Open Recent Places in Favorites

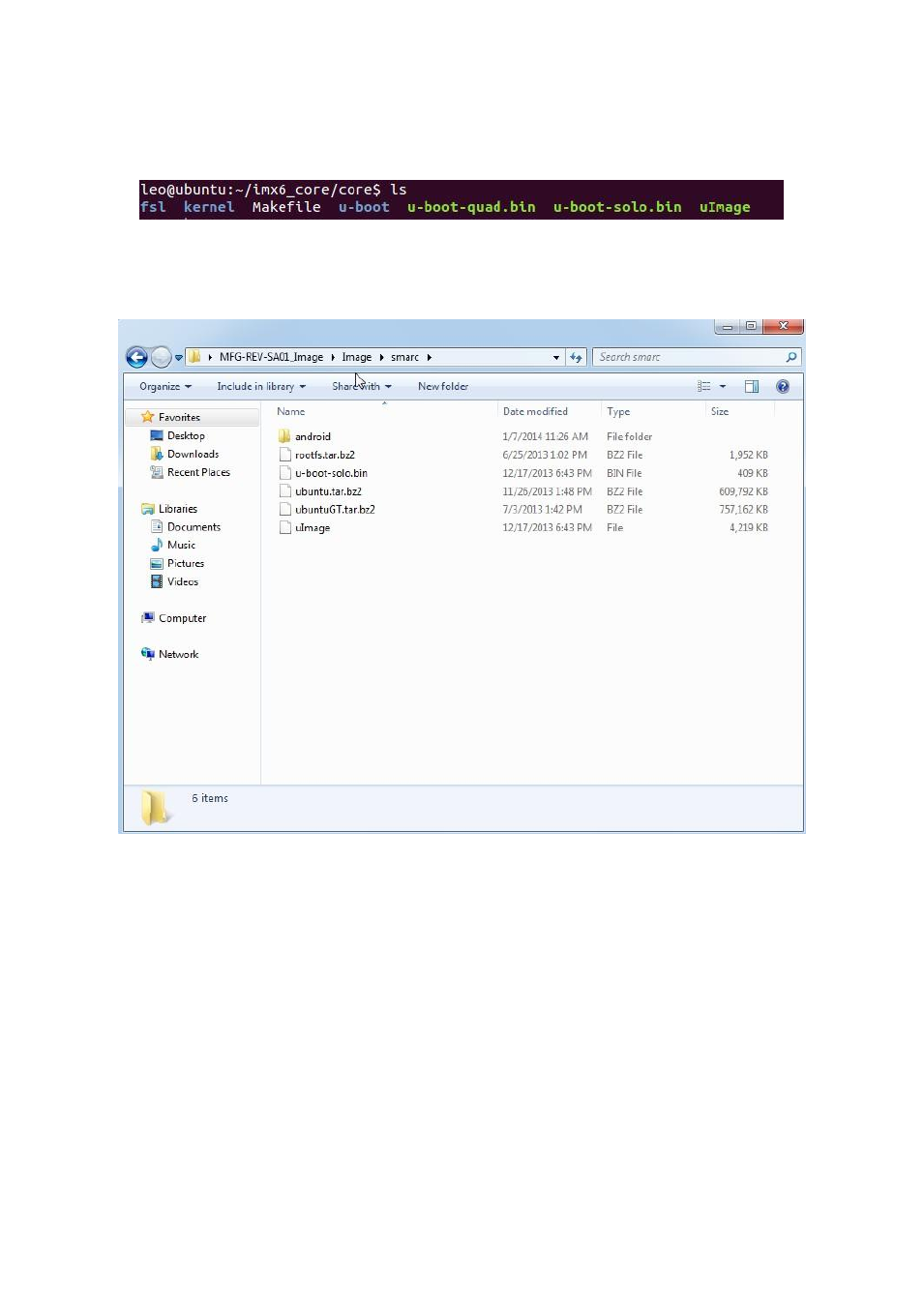point(198,472)
